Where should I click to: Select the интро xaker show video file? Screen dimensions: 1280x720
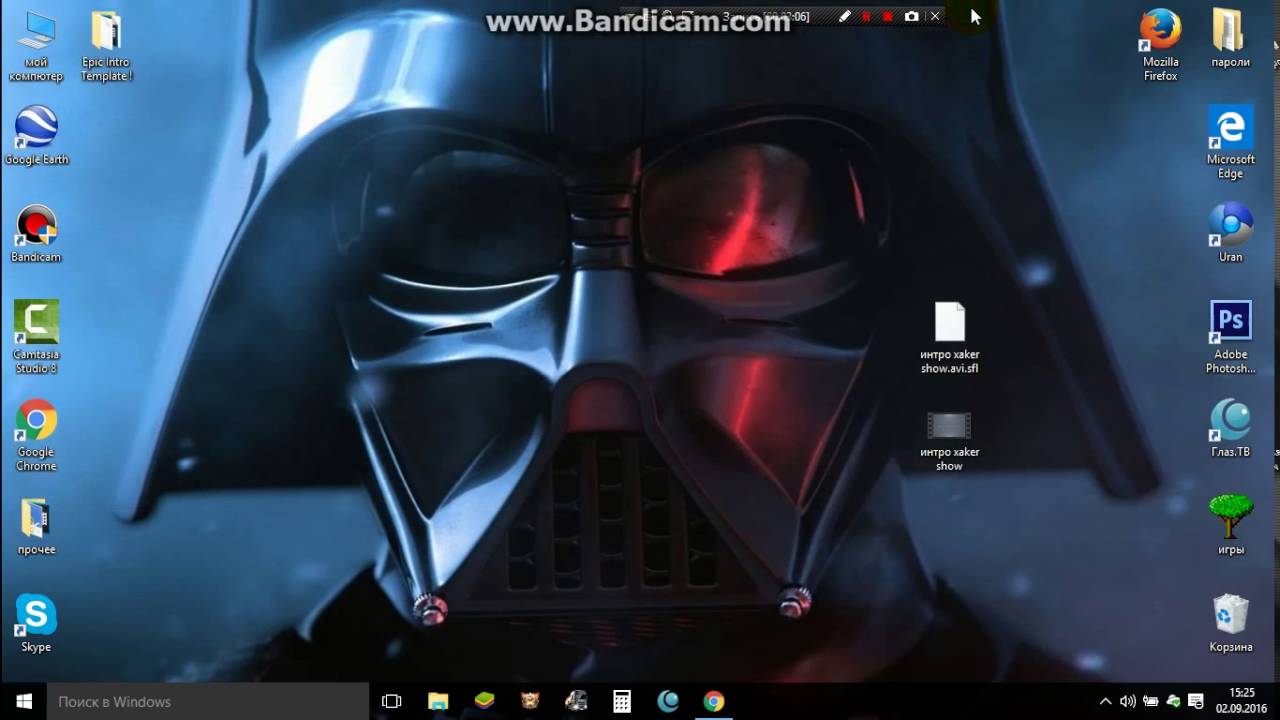(949, 441)
